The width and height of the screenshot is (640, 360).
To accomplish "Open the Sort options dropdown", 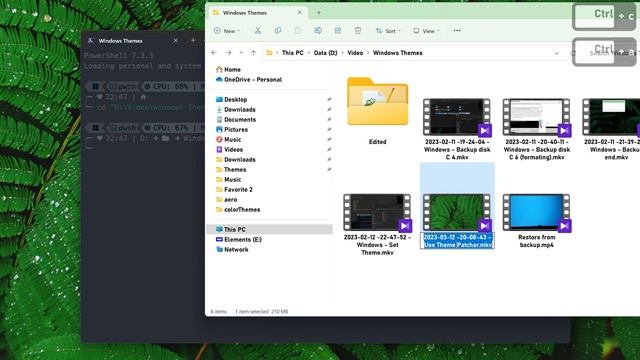I will point(388,31).
